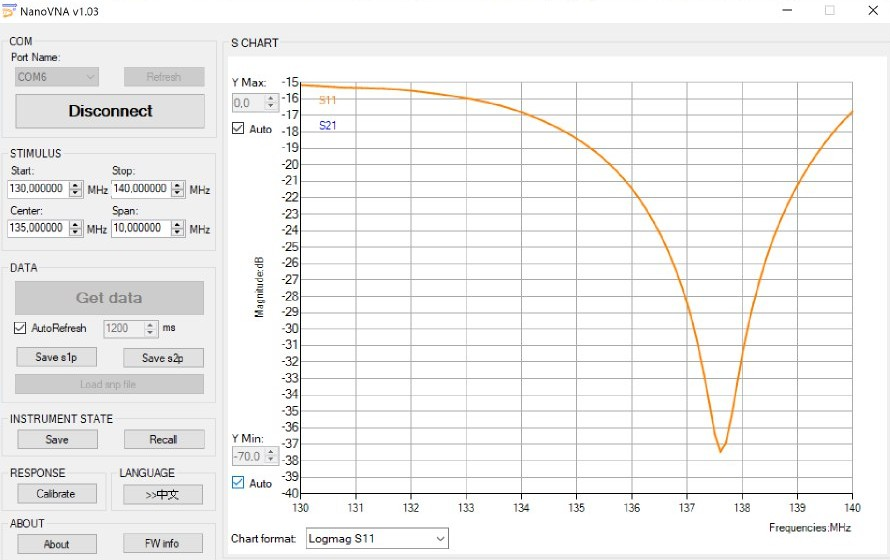
Task: Toggle the Y Max Auto checkbox
Action: pos(238,129)
